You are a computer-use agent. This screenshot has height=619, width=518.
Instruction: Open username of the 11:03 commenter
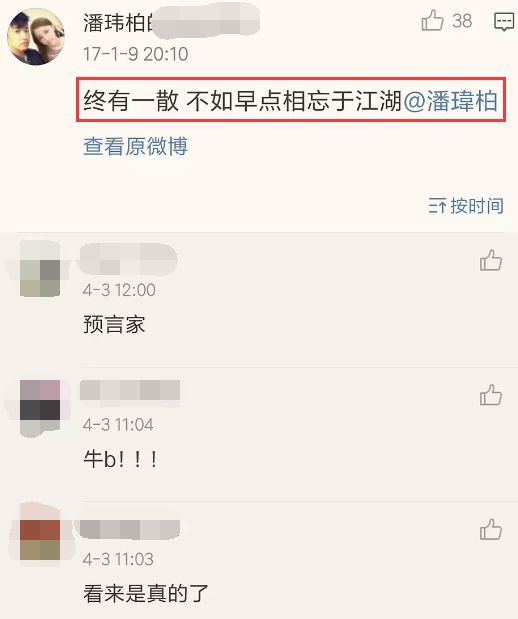[x=130, y=529]
